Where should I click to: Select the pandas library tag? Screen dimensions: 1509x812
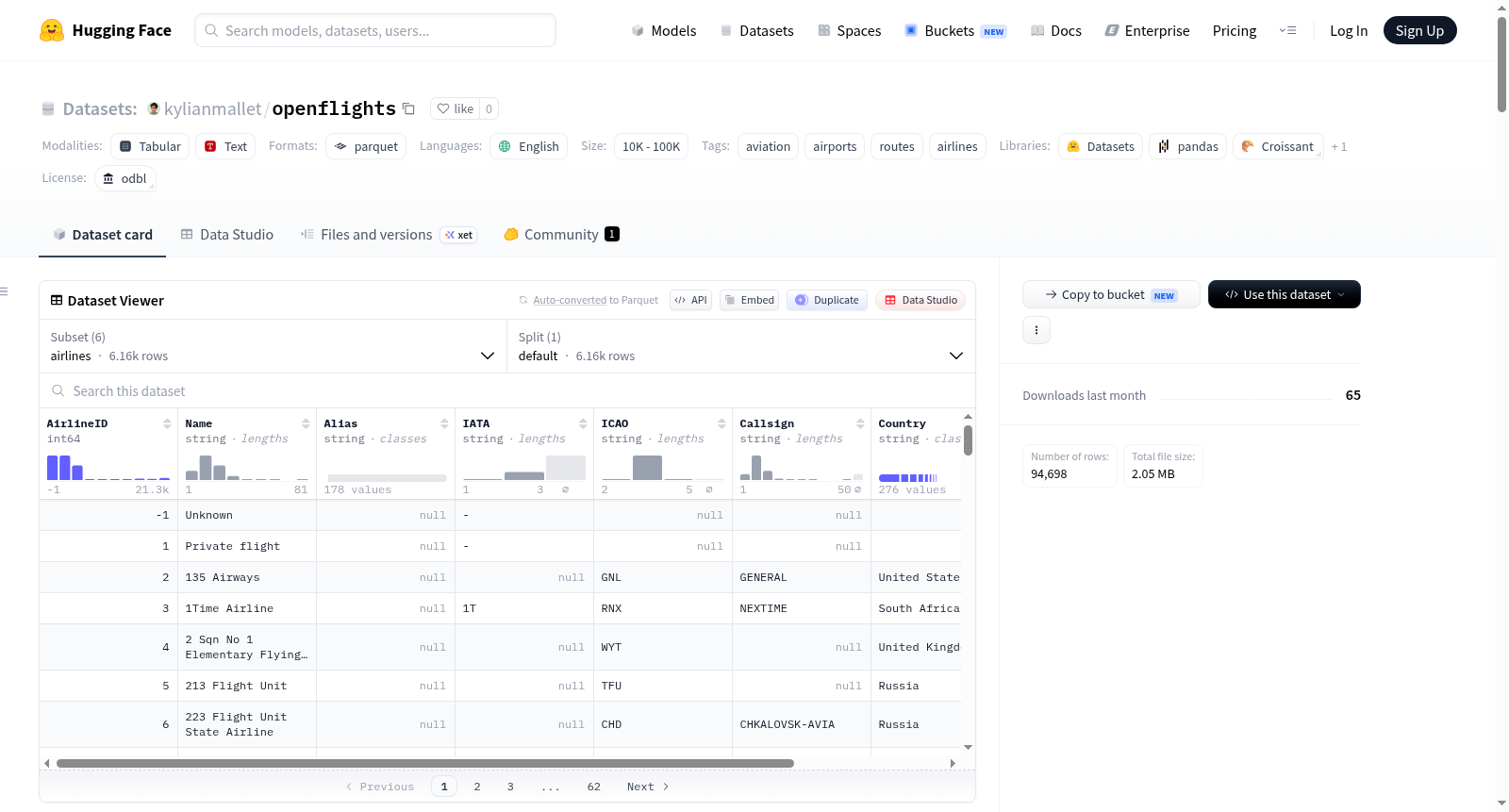coord(1188,146)
